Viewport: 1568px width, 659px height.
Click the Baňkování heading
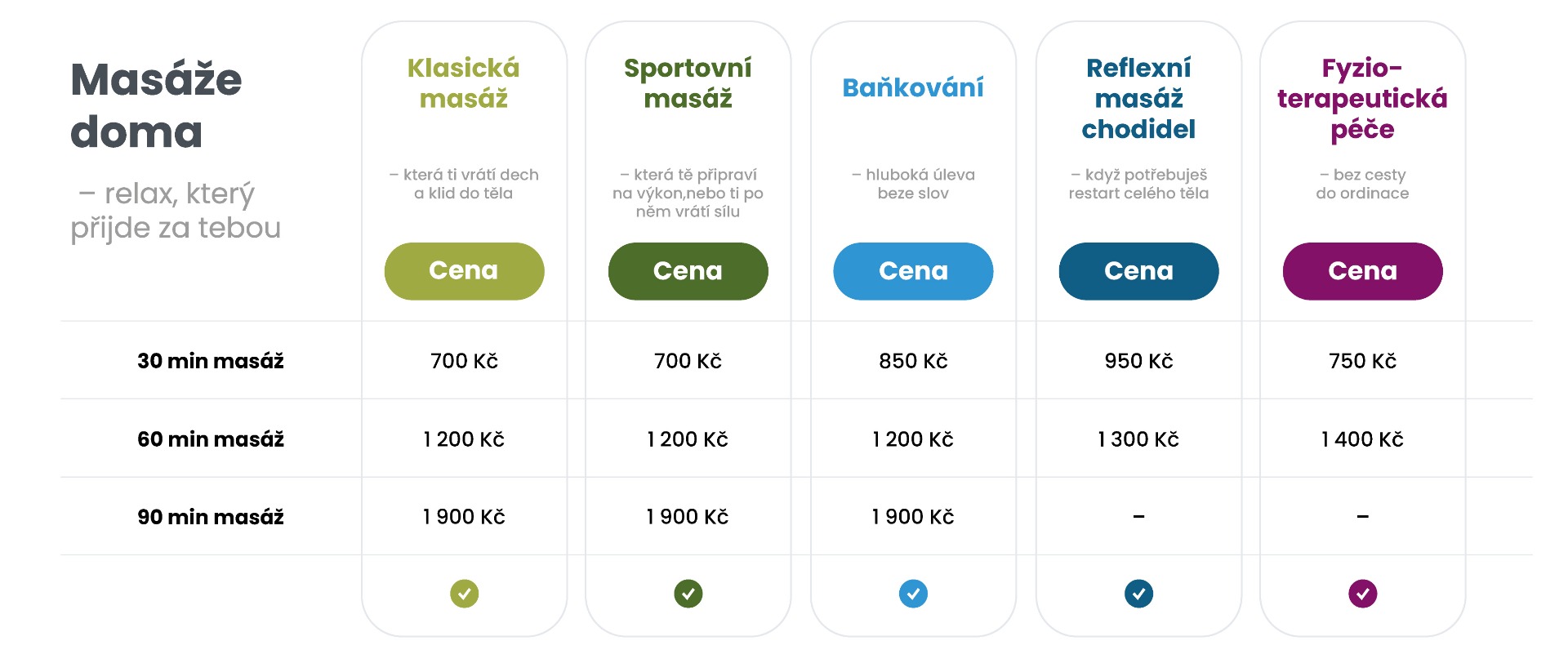[x=913, y=87]
